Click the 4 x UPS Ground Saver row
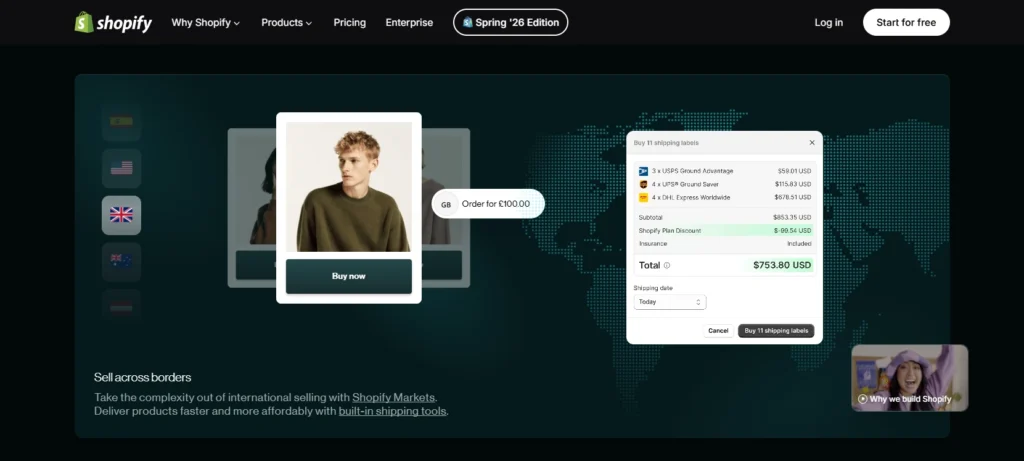 tap(724, 184)
